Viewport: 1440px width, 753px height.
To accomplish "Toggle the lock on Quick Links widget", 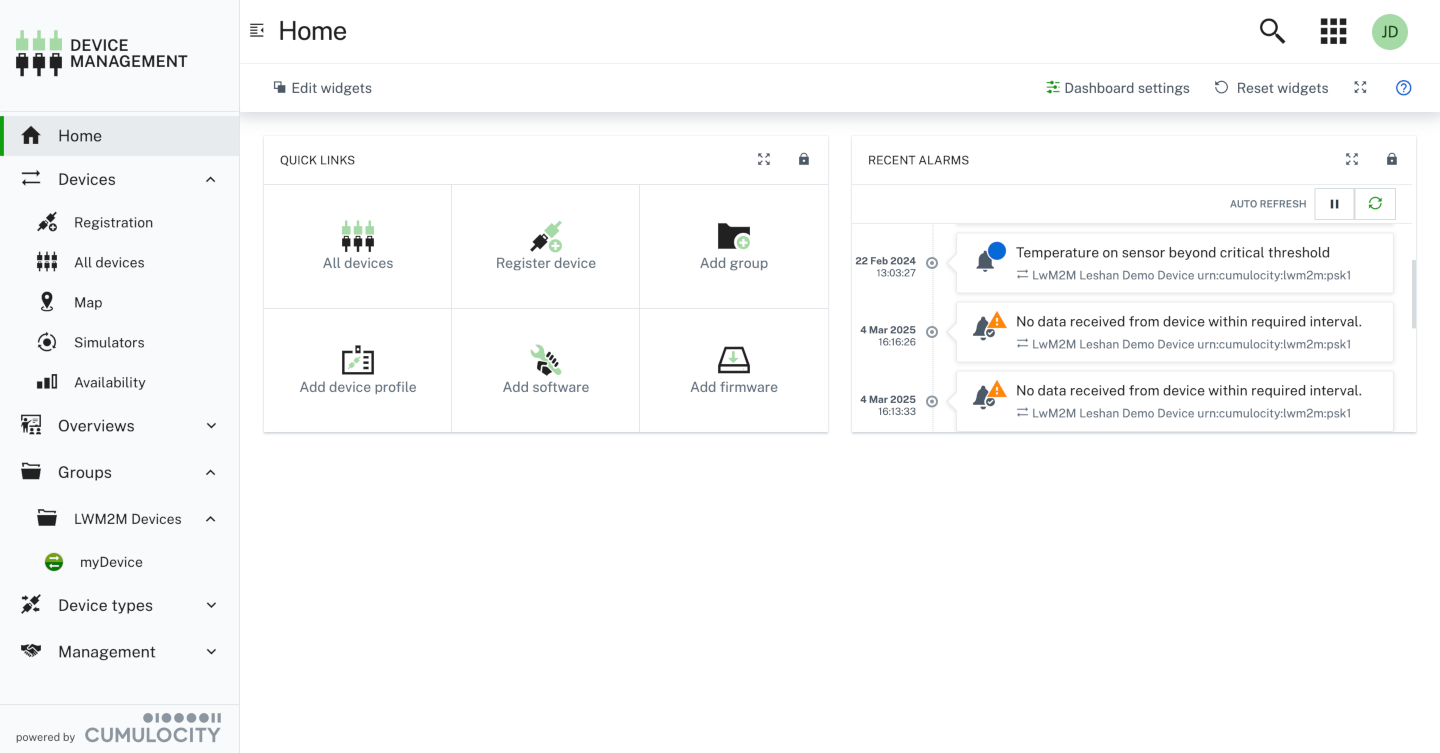I will click(x=803, y=158).
